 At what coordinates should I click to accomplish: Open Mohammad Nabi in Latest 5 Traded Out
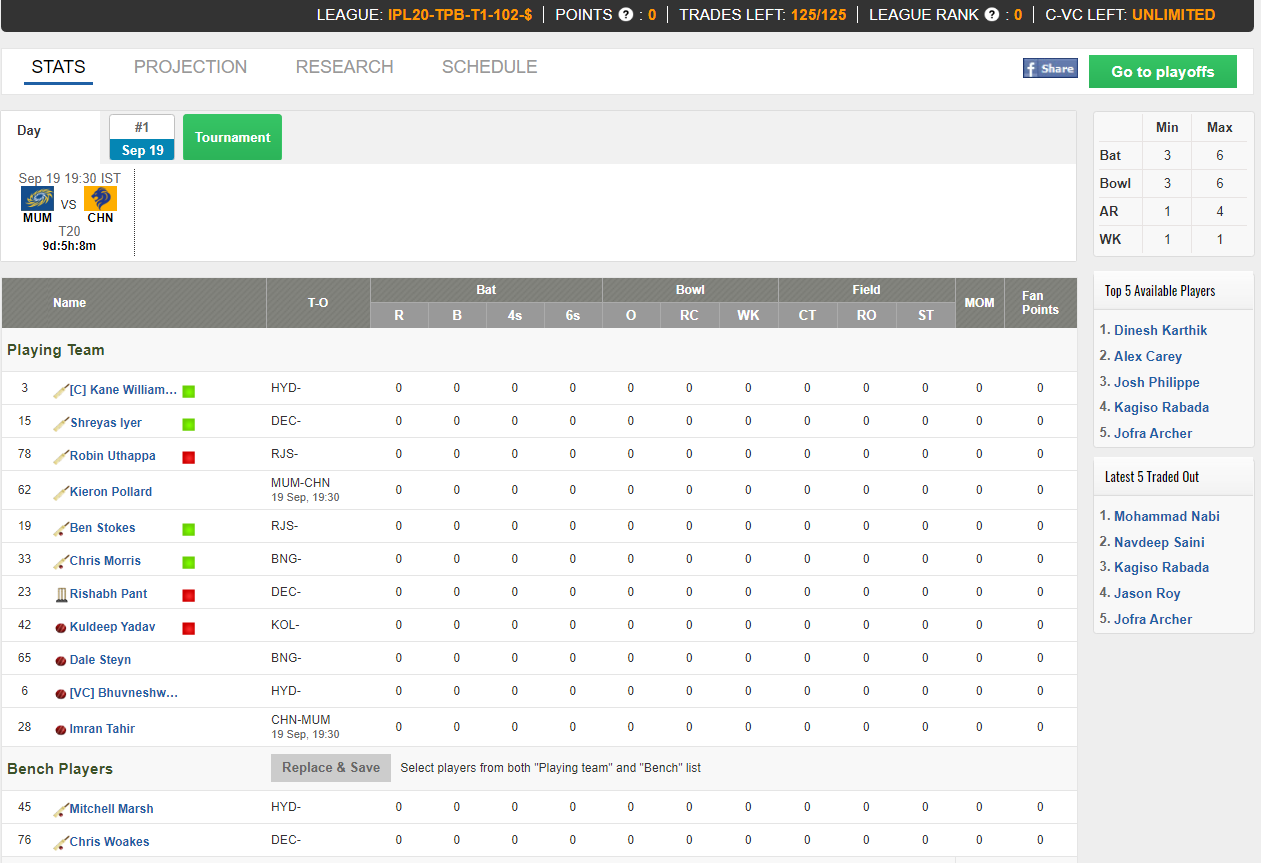1167,516
